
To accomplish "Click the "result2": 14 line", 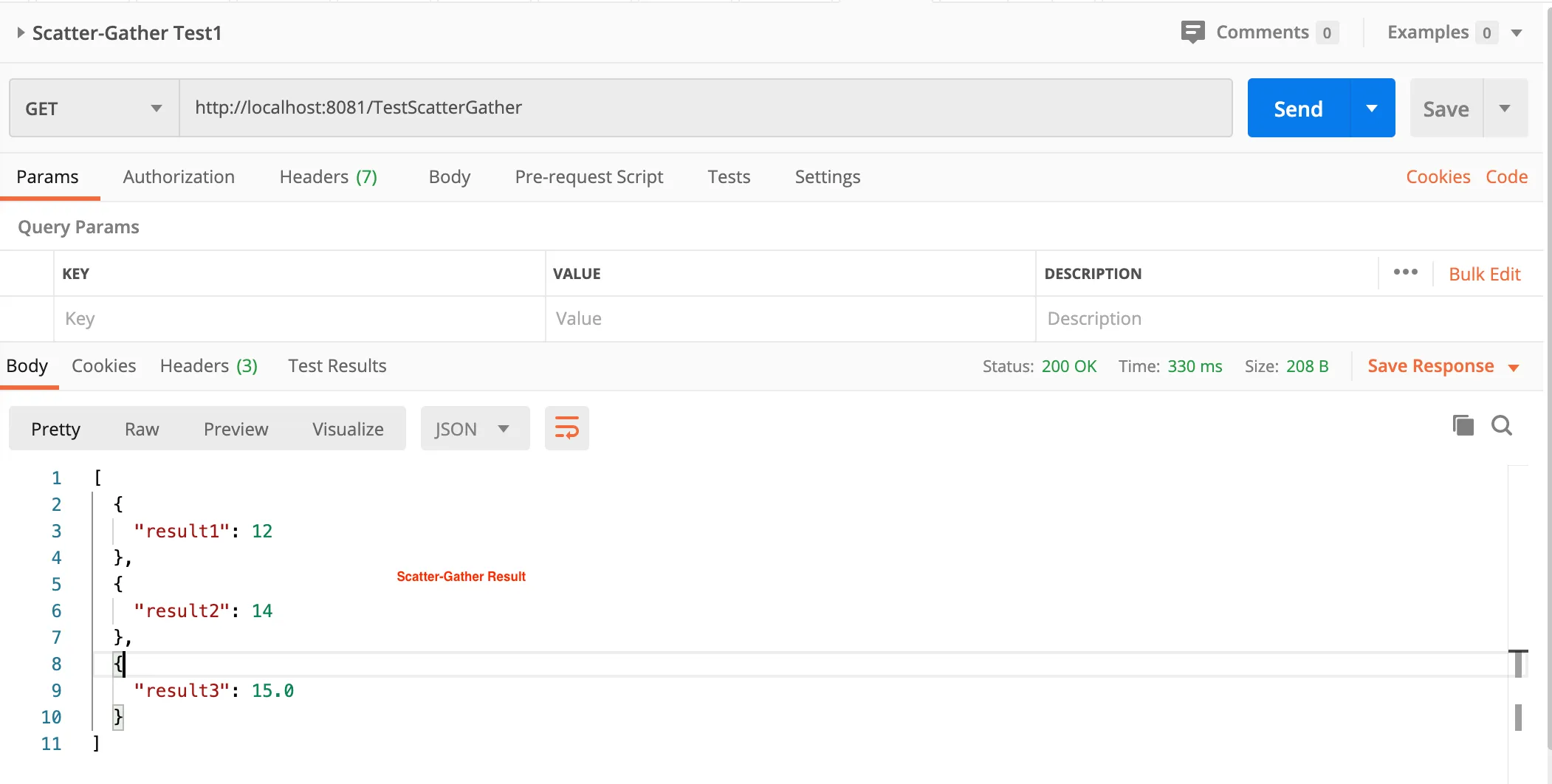I will [x=203, y=611].
